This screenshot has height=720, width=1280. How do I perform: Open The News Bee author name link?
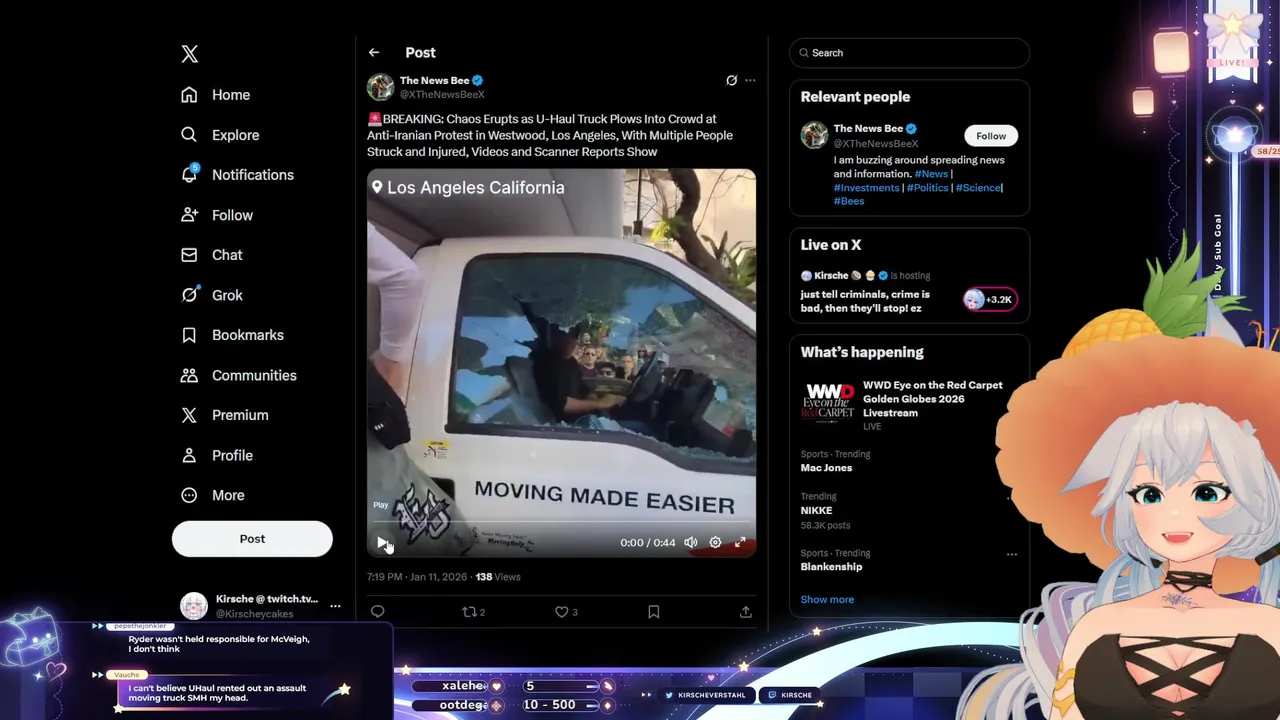coord(434,80)
